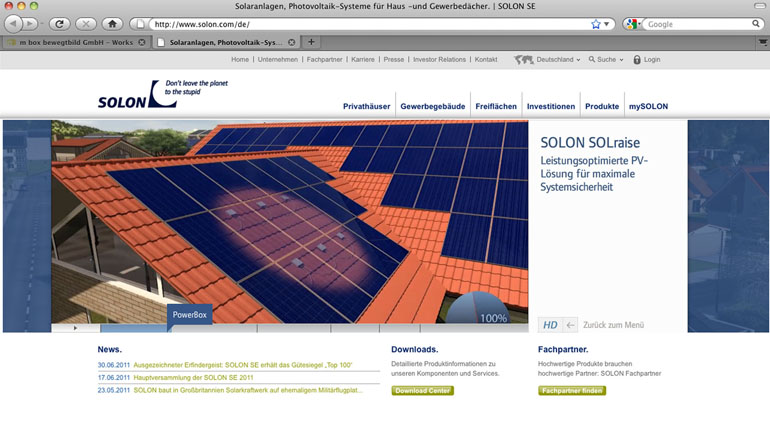This screenshot has height=433, width=770.
Task: Go forward with the browser forward arrow
Action: (x=30, y=24)
